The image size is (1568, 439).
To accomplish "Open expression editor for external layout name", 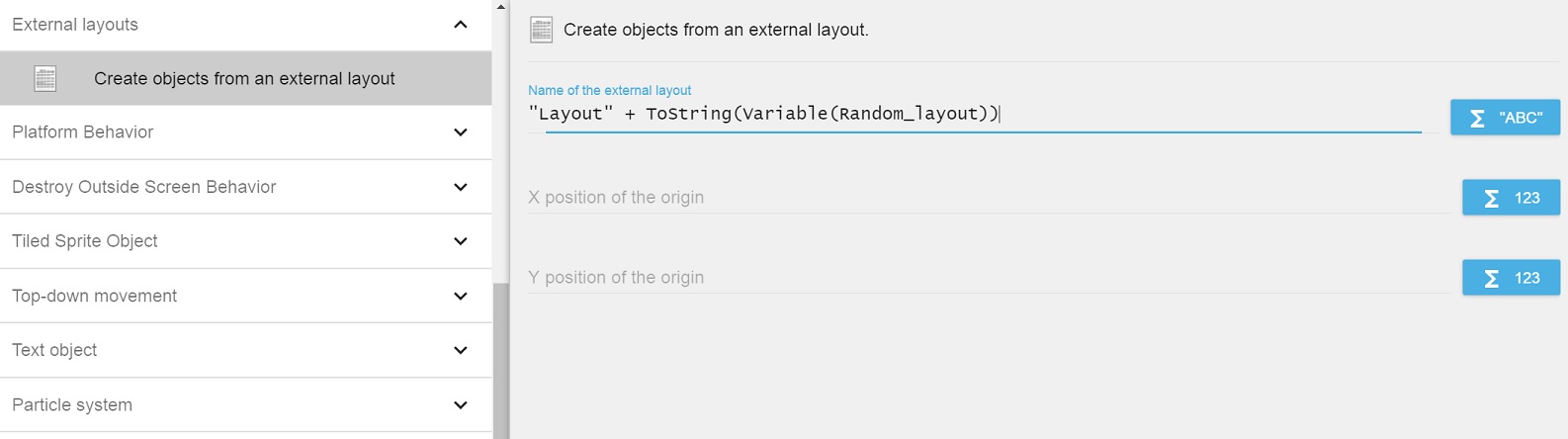I will pos(1504,118).
